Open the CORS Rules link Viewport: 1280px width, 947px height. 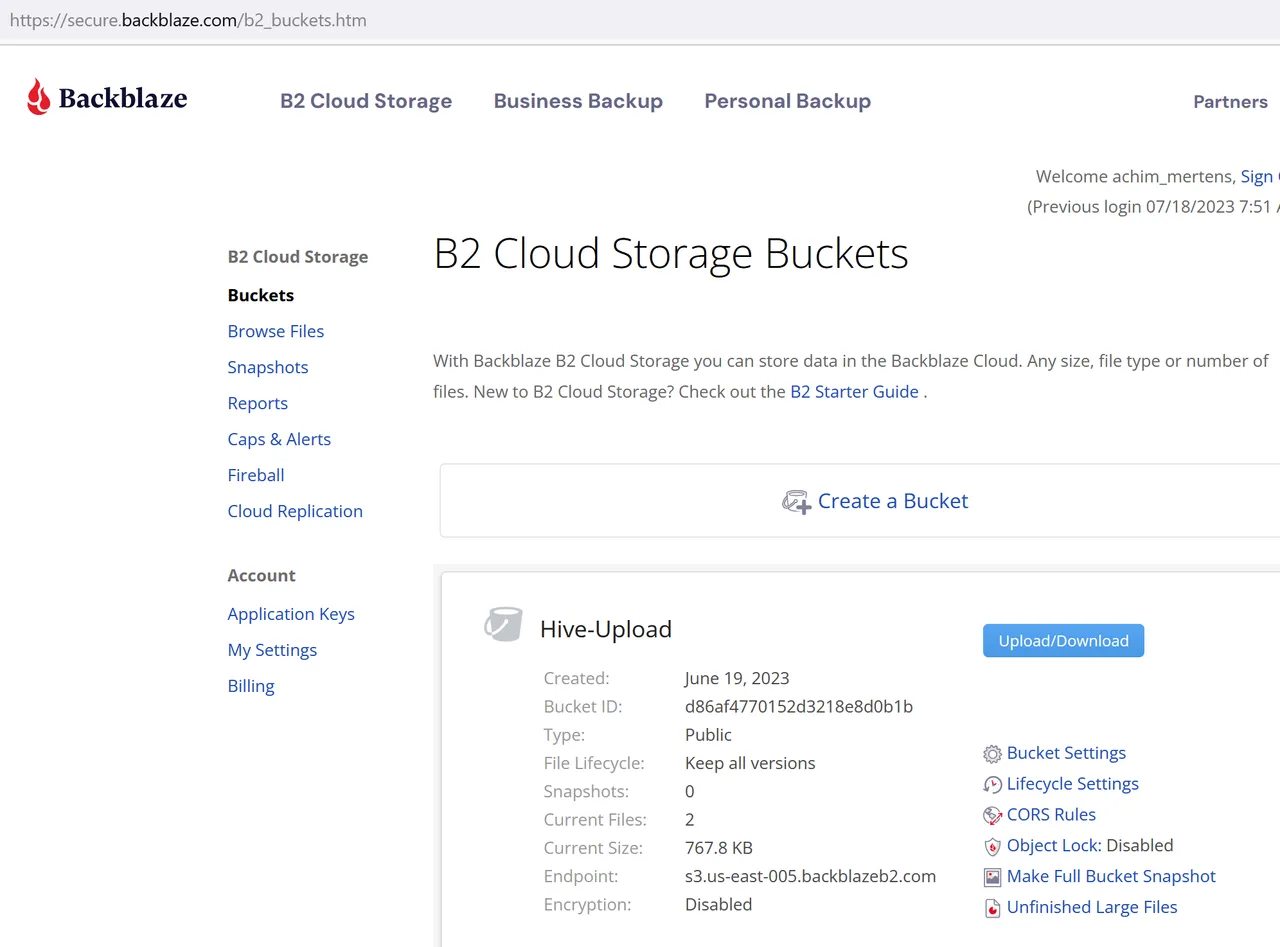(x=1051, y=815)
